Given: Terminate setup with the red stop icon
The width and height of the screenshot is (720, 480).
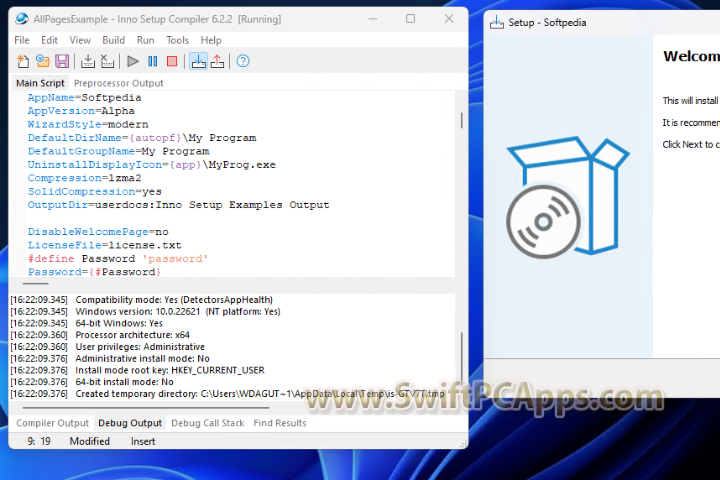Looking at the screenshot, I should [x=172, y=61].
